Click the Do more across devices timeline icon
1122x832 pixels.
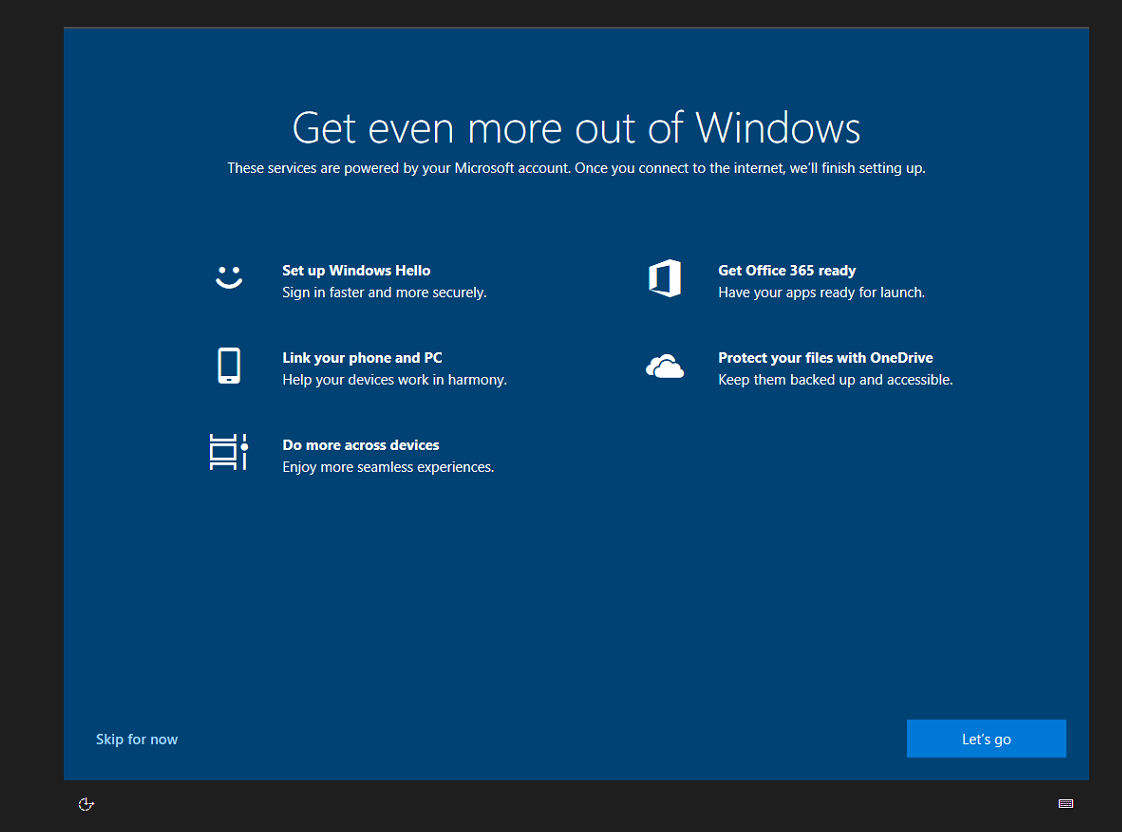pos(229,452)
